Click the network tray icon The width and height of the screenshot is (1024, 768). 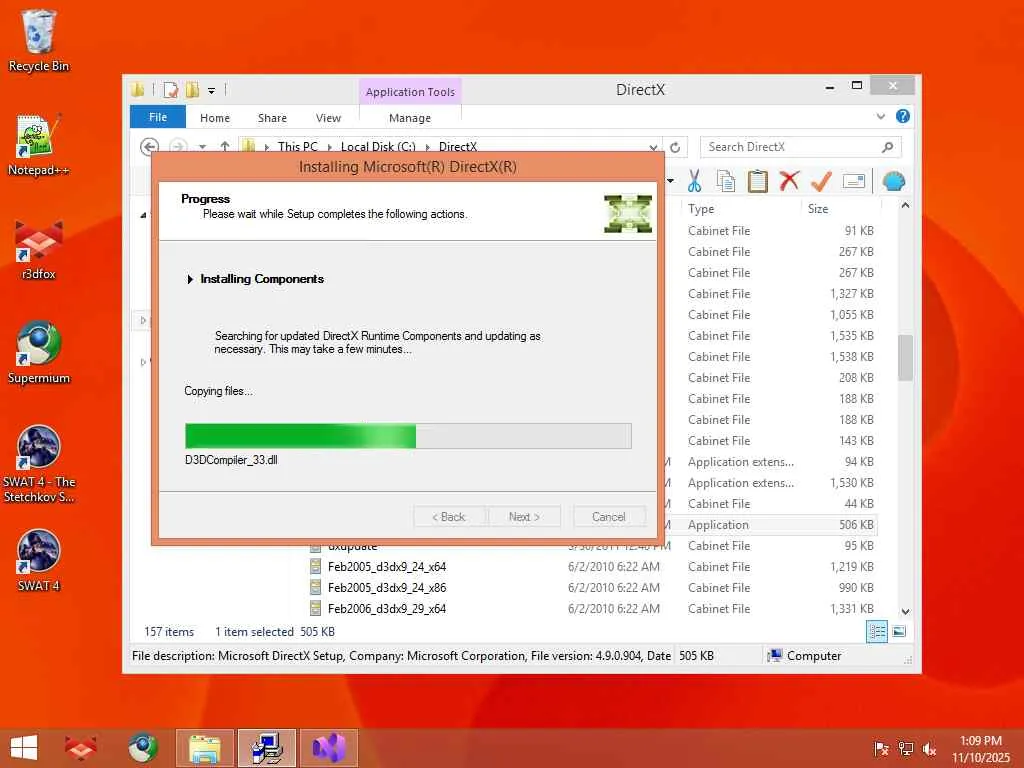(x=905, y=749)
